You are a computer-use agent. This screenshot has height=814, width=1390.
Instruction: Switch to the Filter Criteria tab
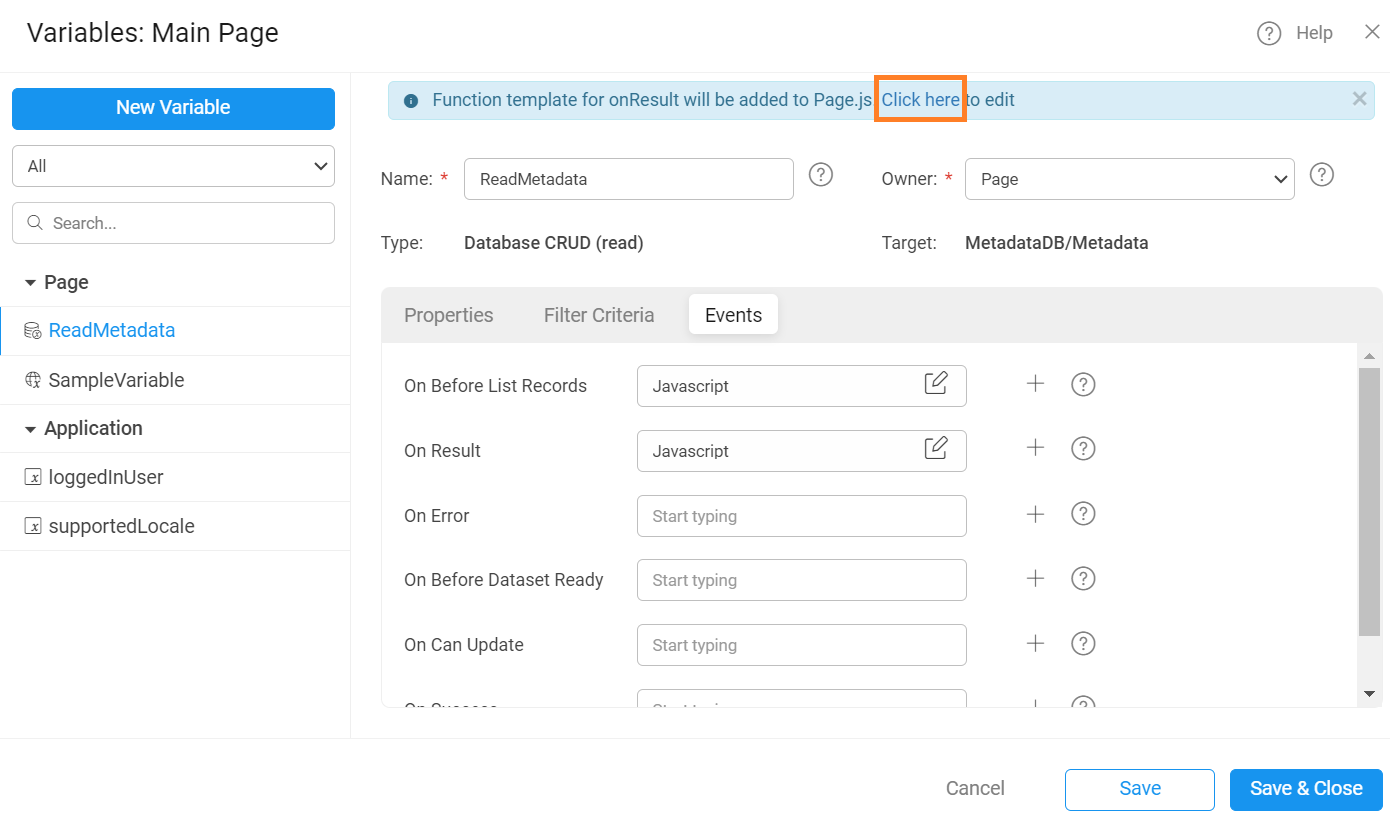(x=599, y=315)
